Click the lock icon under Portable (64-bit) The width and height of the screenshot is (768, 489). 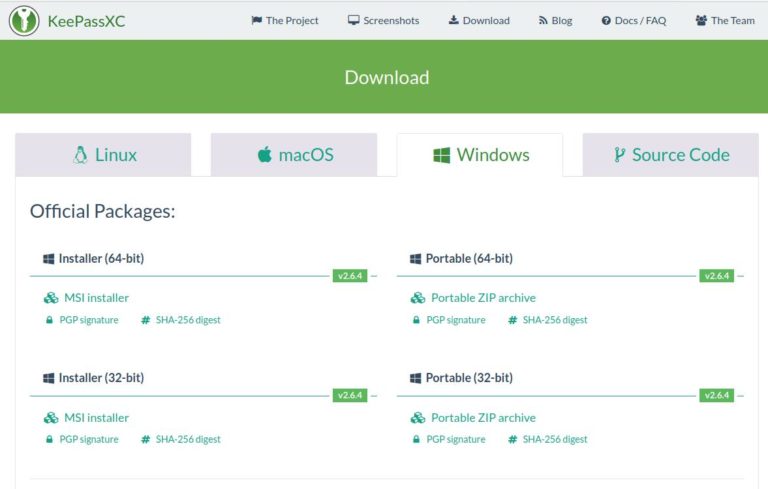click(416, 320)
